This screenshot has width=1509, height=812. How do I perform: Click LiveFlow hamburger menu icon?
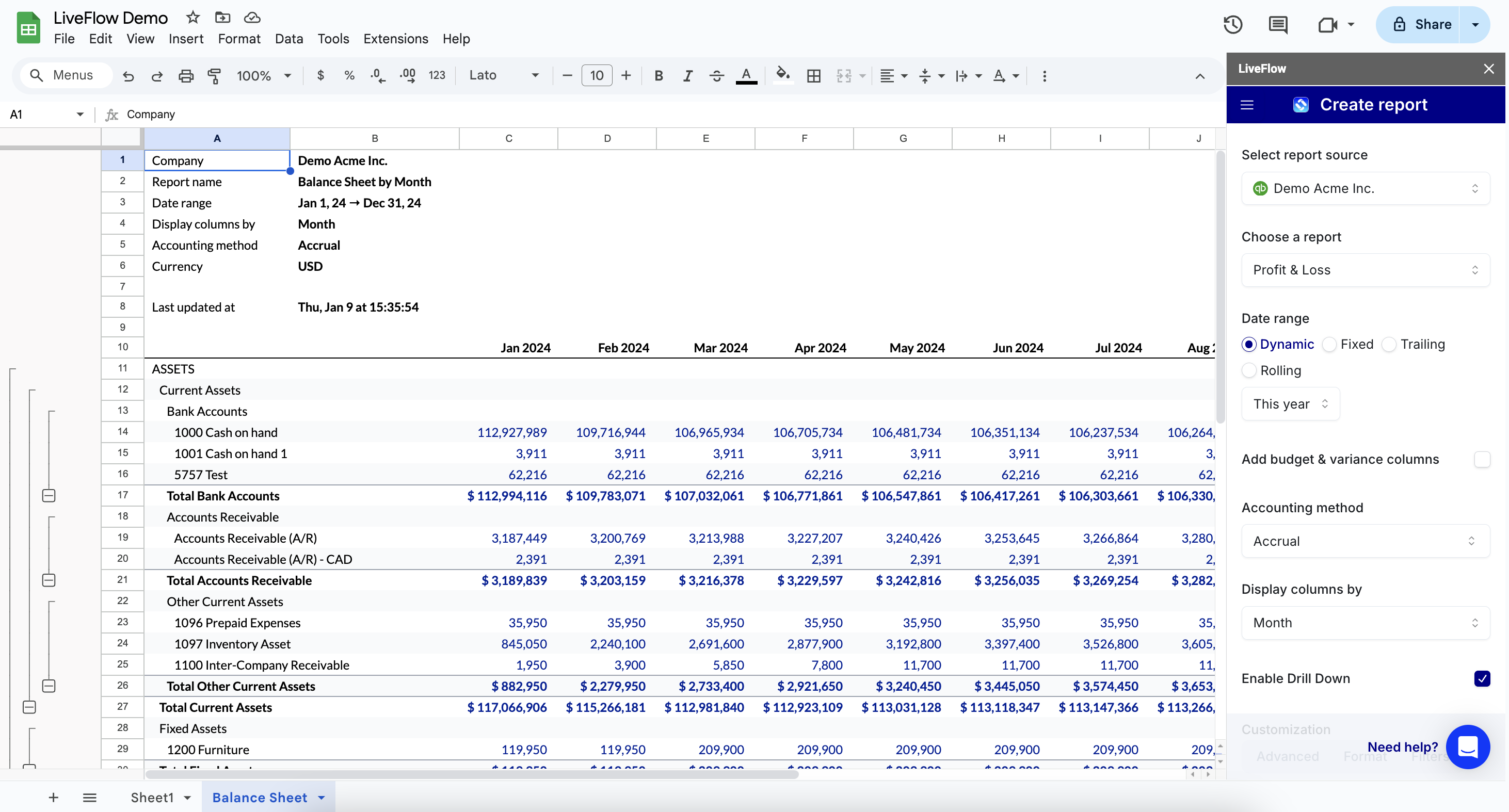click(x=1247, y=105)
